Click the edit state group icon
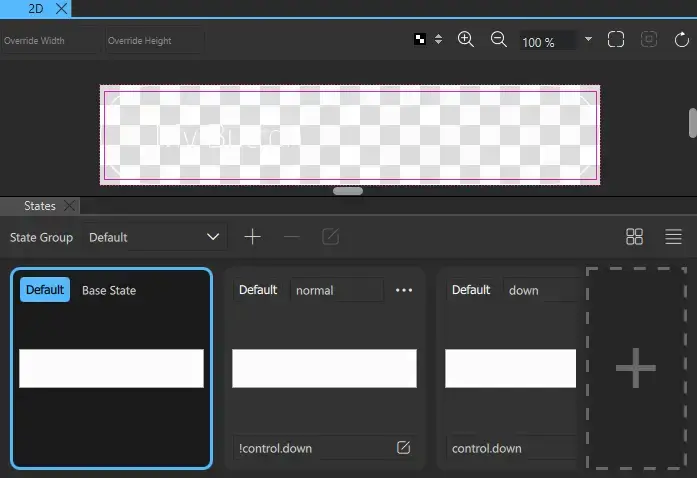This screenshot has width=697, height=478. 330,237
